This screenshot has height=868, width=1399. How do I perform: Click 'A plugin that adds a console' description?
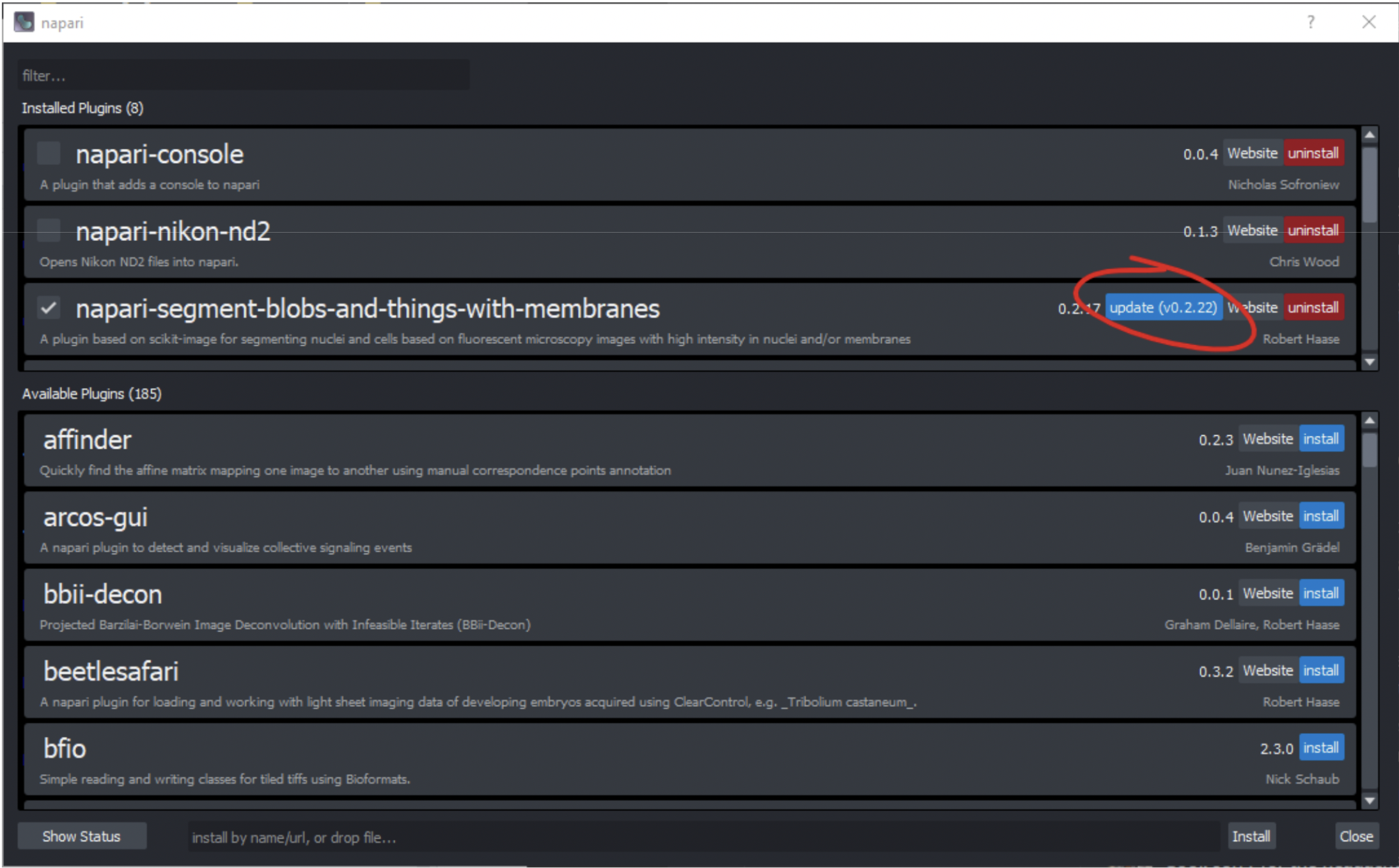[x=150, y=185]
